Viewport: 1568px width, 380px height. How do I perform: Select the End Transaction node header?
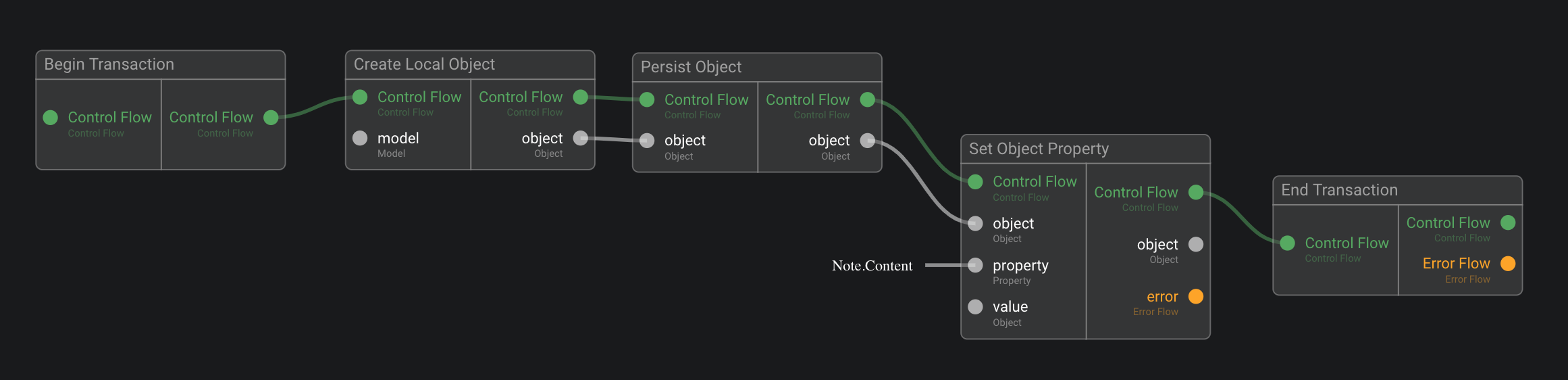pos(1339,191)
